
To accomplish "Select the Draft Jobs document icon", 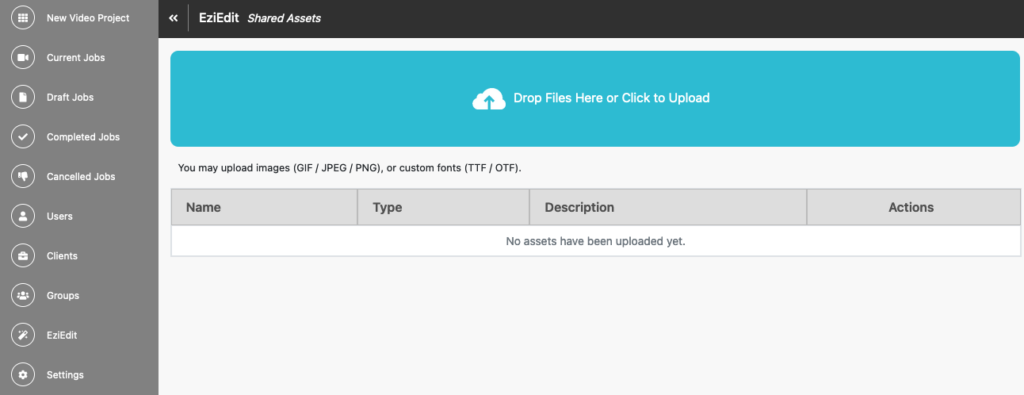I will click(23, 97).
